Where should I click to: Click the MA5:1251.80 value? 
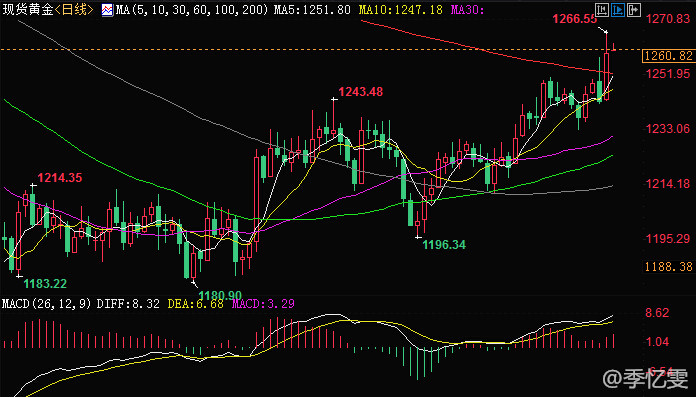coord(312,10)
